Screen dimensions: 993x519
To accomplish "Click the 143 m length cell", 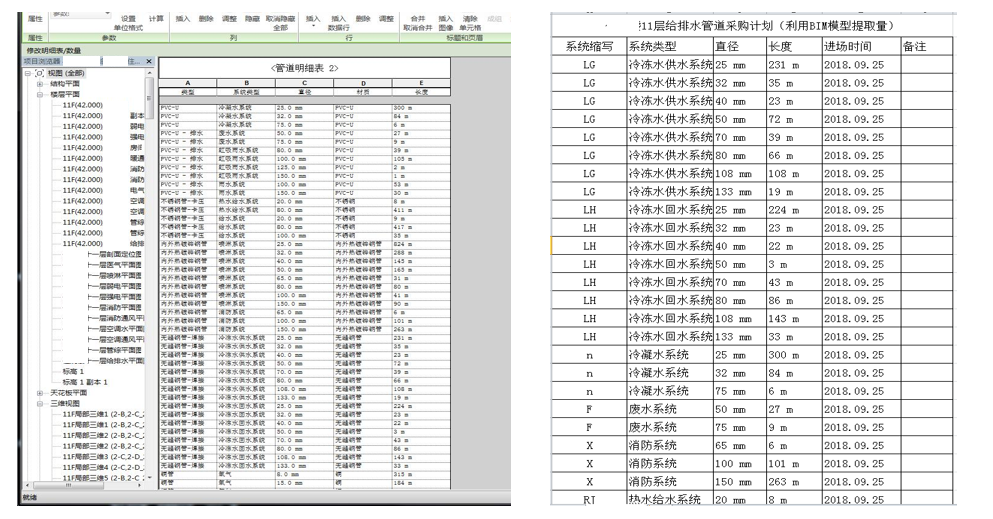I will coord(794,318).
